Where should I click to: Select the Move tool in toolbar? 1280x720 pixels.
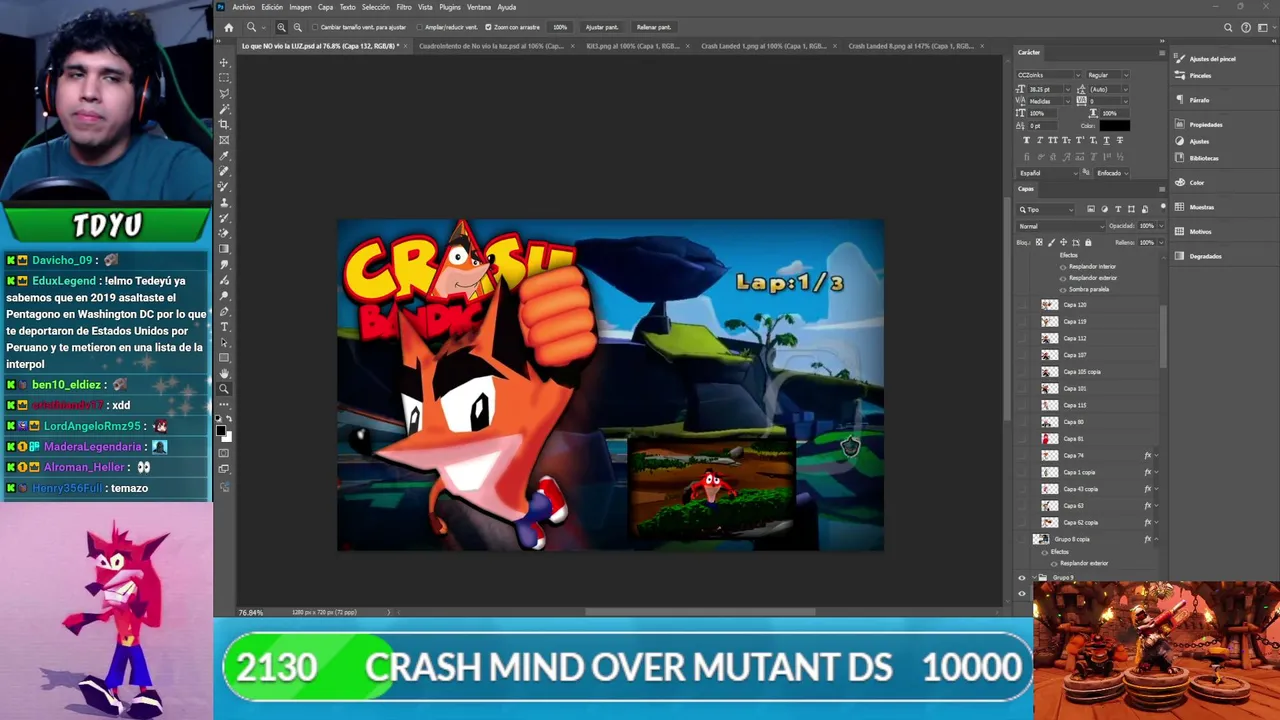pyautogui.click(x=224, y=62)
